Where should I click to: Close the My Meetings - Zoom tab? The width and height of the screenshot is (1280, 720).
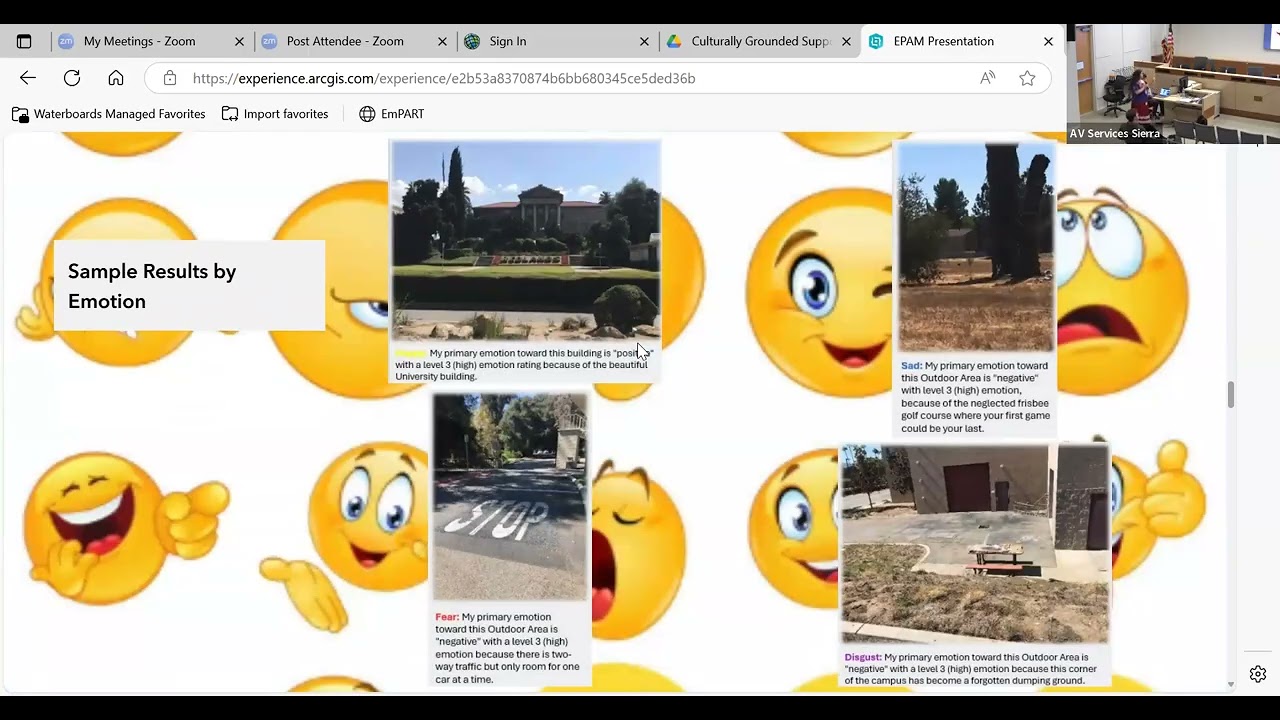[239, 41]
